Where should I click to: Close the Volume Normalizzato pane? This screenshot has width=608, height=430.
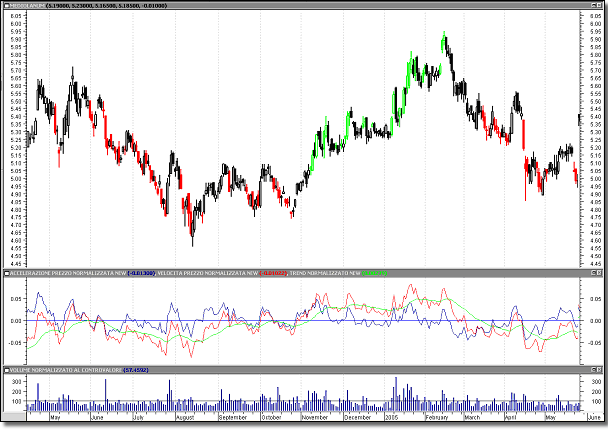(598, 371)
